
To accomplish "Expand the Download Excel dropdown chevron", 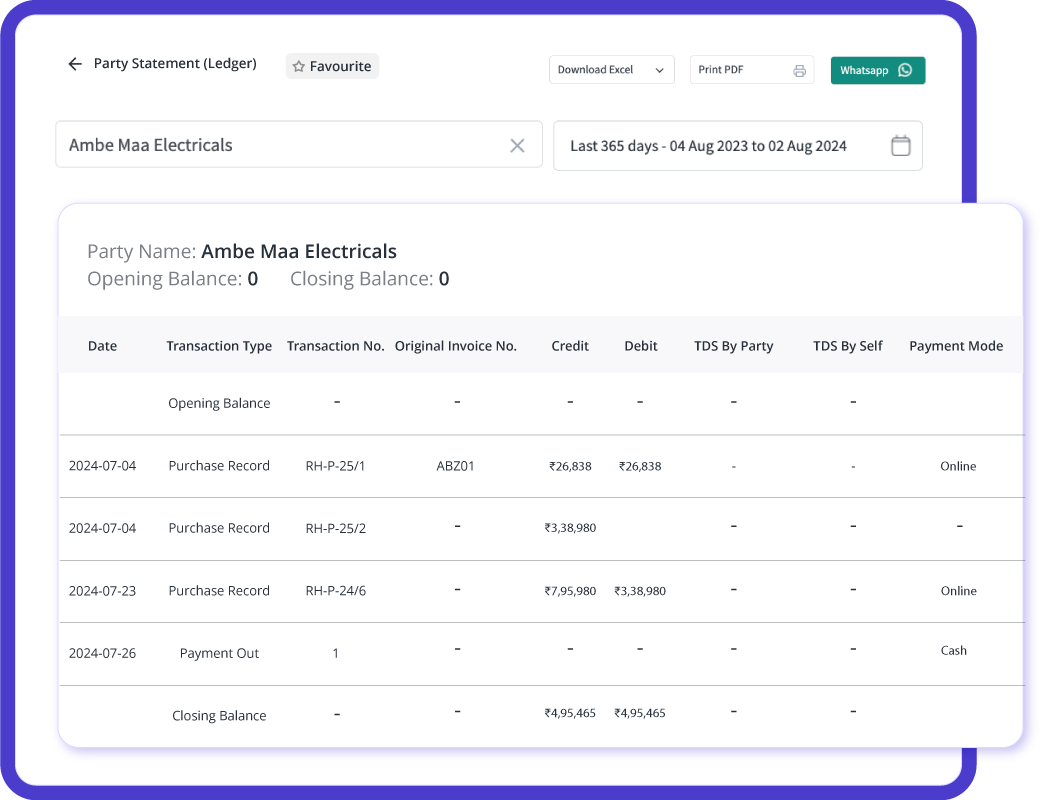I will [659, 70].
